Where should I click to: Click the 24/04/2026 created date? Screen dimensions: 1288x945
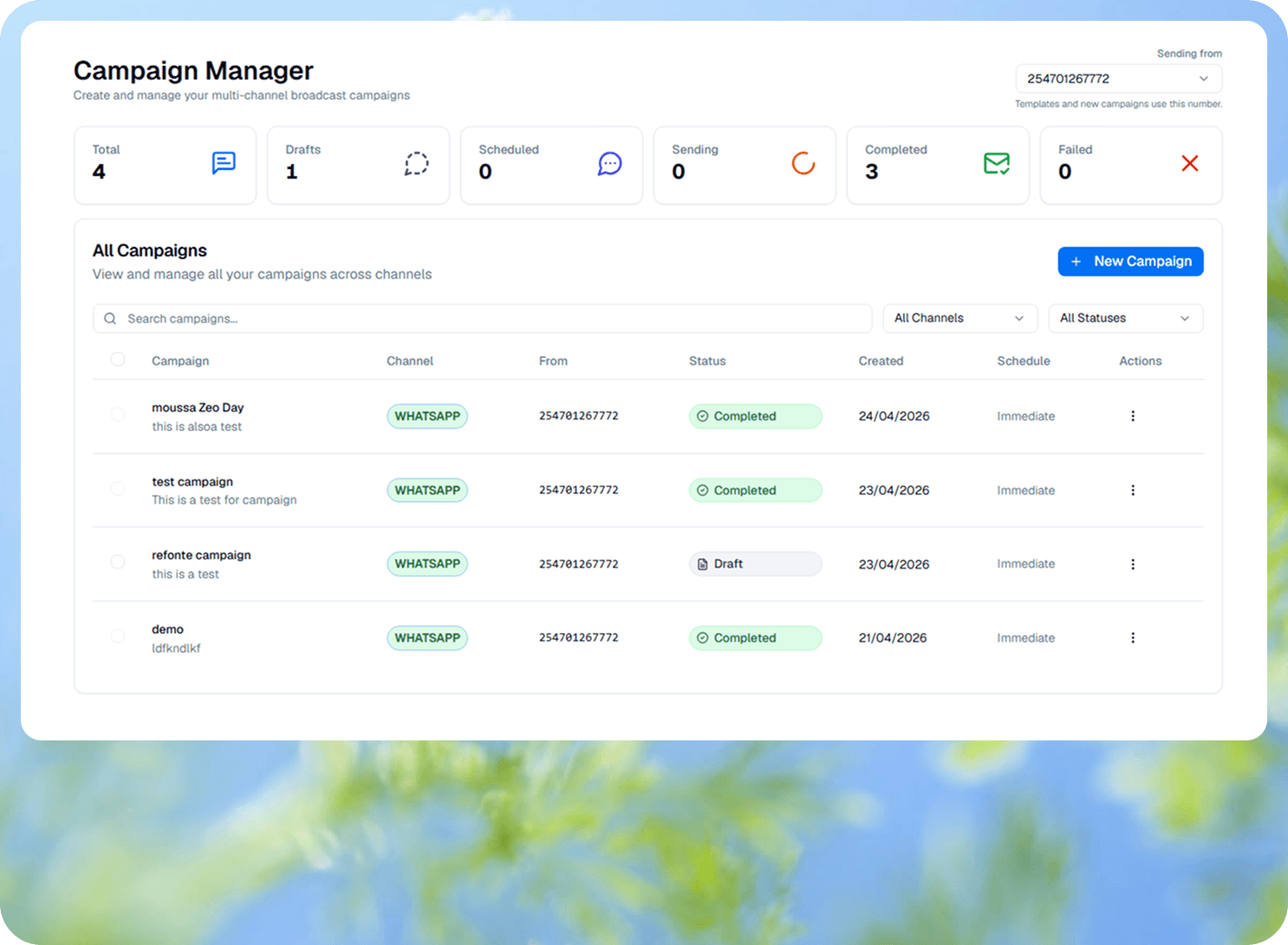click(x=894, y=416)
